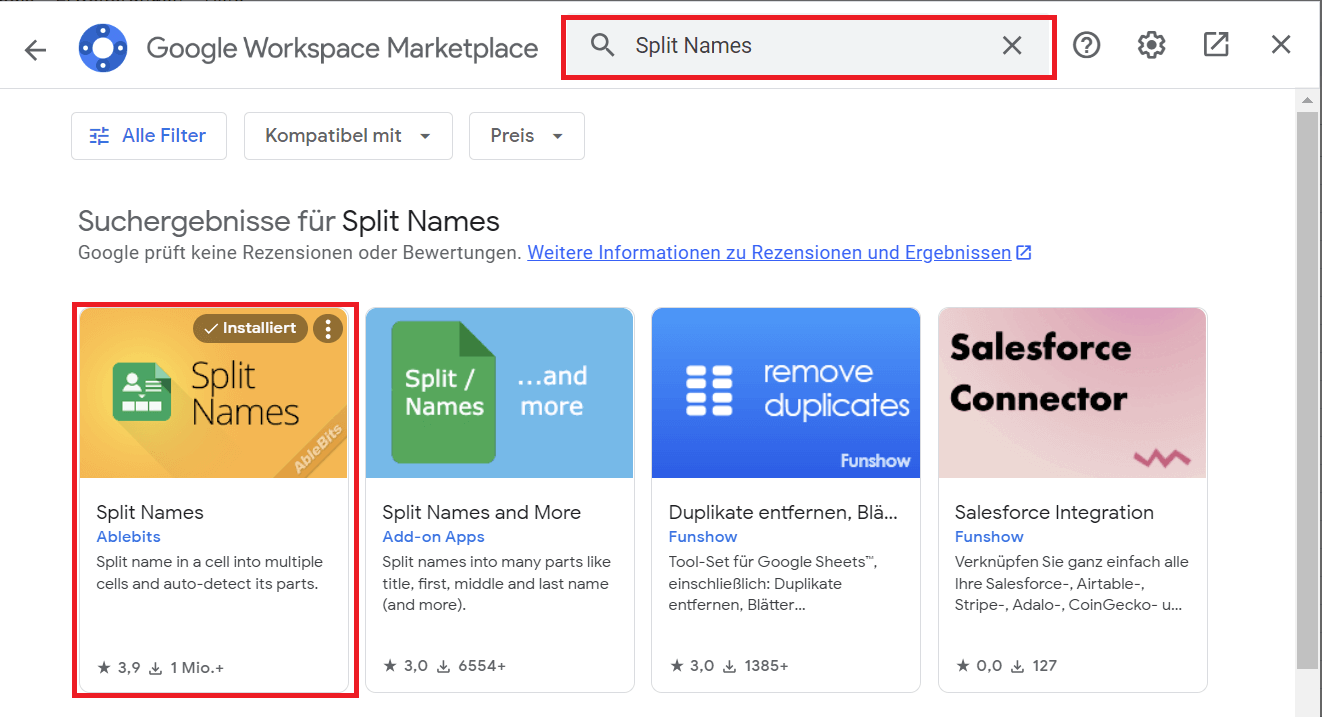Open Weitere Informationen zu Rezensionen link
Screen dimensions: 1322x717
tap(769, 253)
